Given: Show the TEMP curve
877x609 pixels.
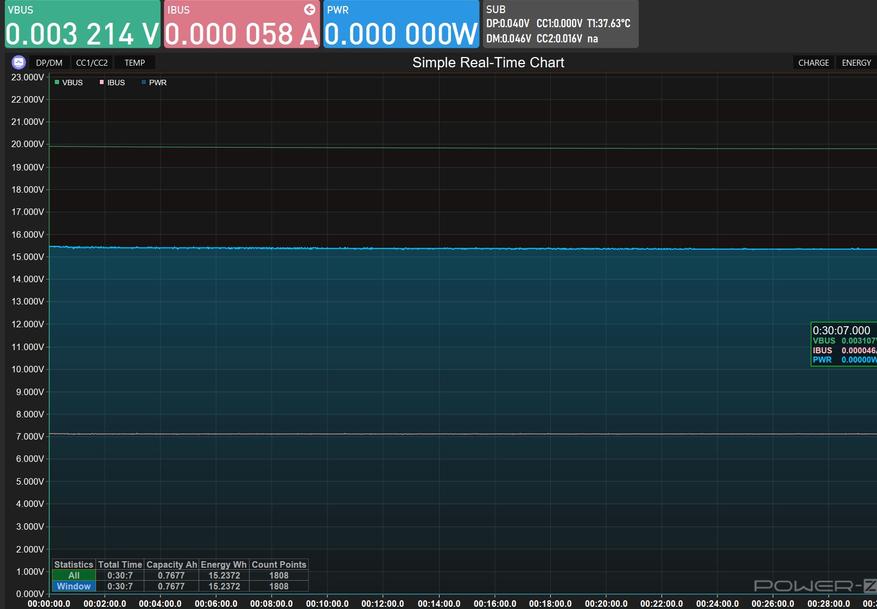Looking at the screenshot, I should point(134,63).
